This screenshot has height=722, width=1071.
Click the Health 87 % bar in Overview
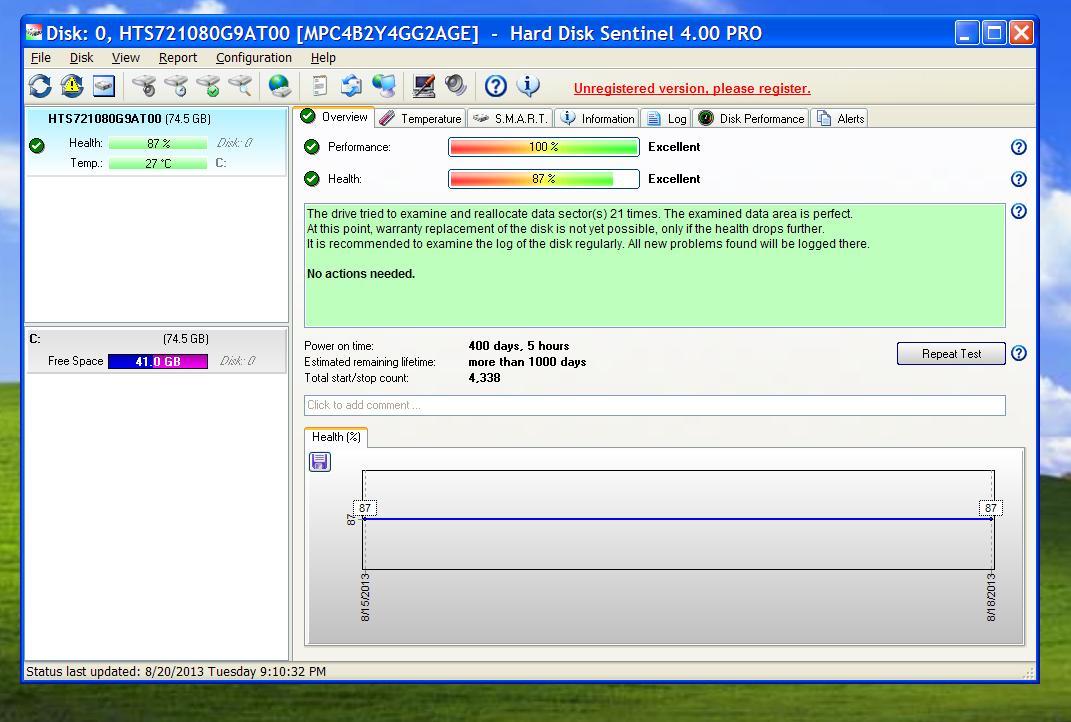click(544, 179)
